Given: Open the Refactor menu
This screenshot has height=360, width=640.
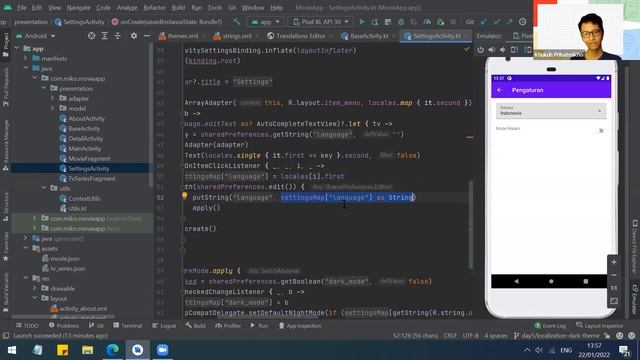Looking at the screenshot, I should tap(154, 7).
